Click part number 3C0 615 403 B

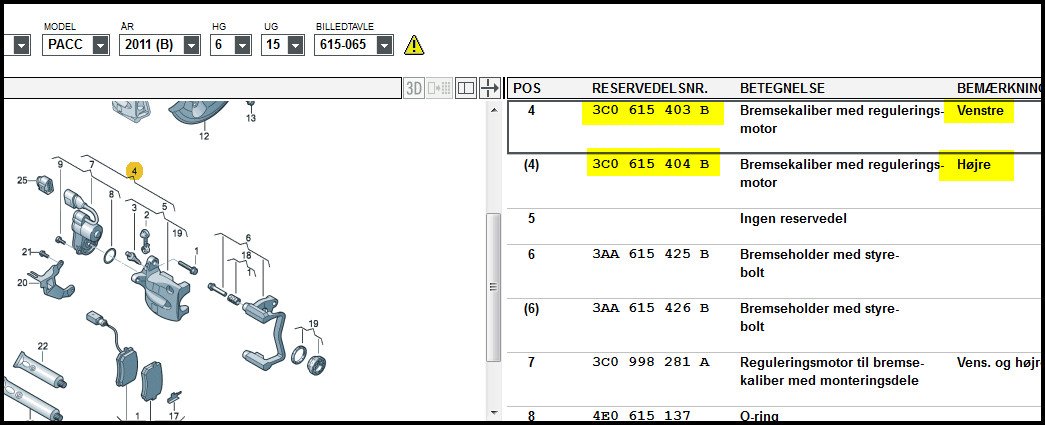651,110
